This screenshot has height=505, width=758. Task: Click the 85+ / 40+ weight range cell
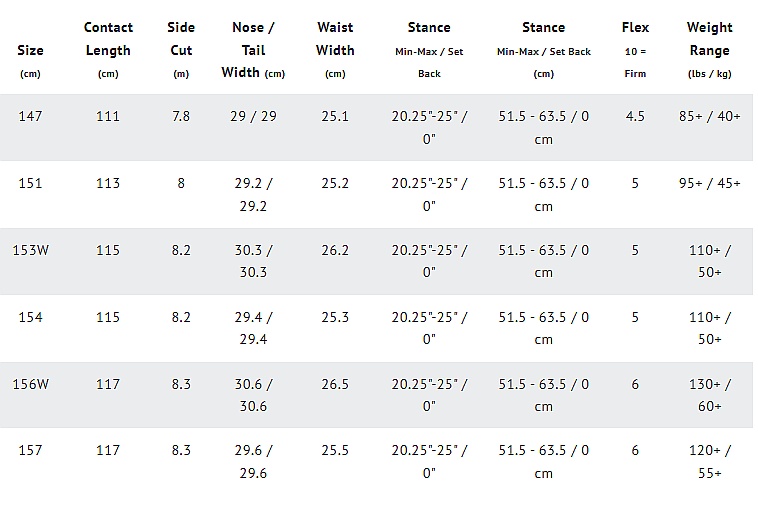(709, 117)
